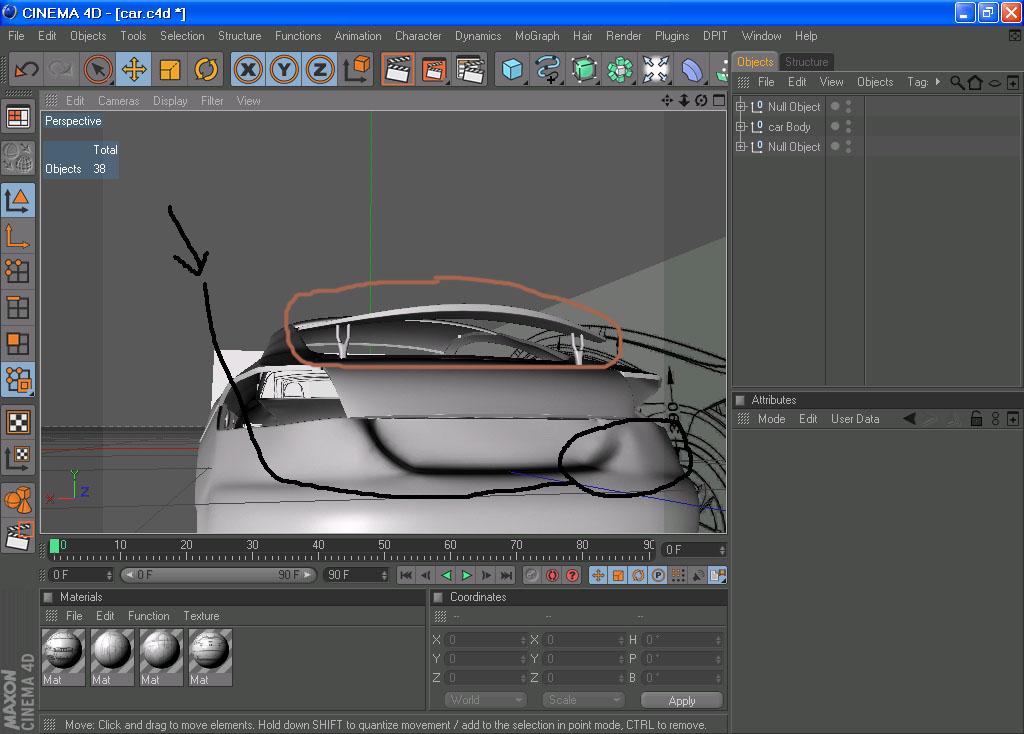
Task: Select the Live Selection tool
Action: coord(98,69)
